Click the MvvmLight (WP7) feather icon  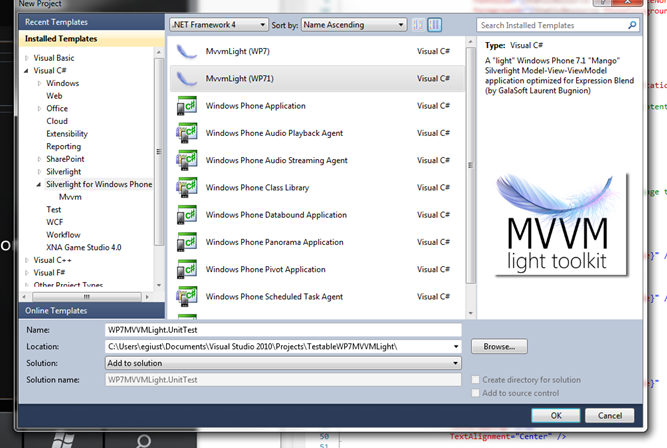click(x=187, y=51)
